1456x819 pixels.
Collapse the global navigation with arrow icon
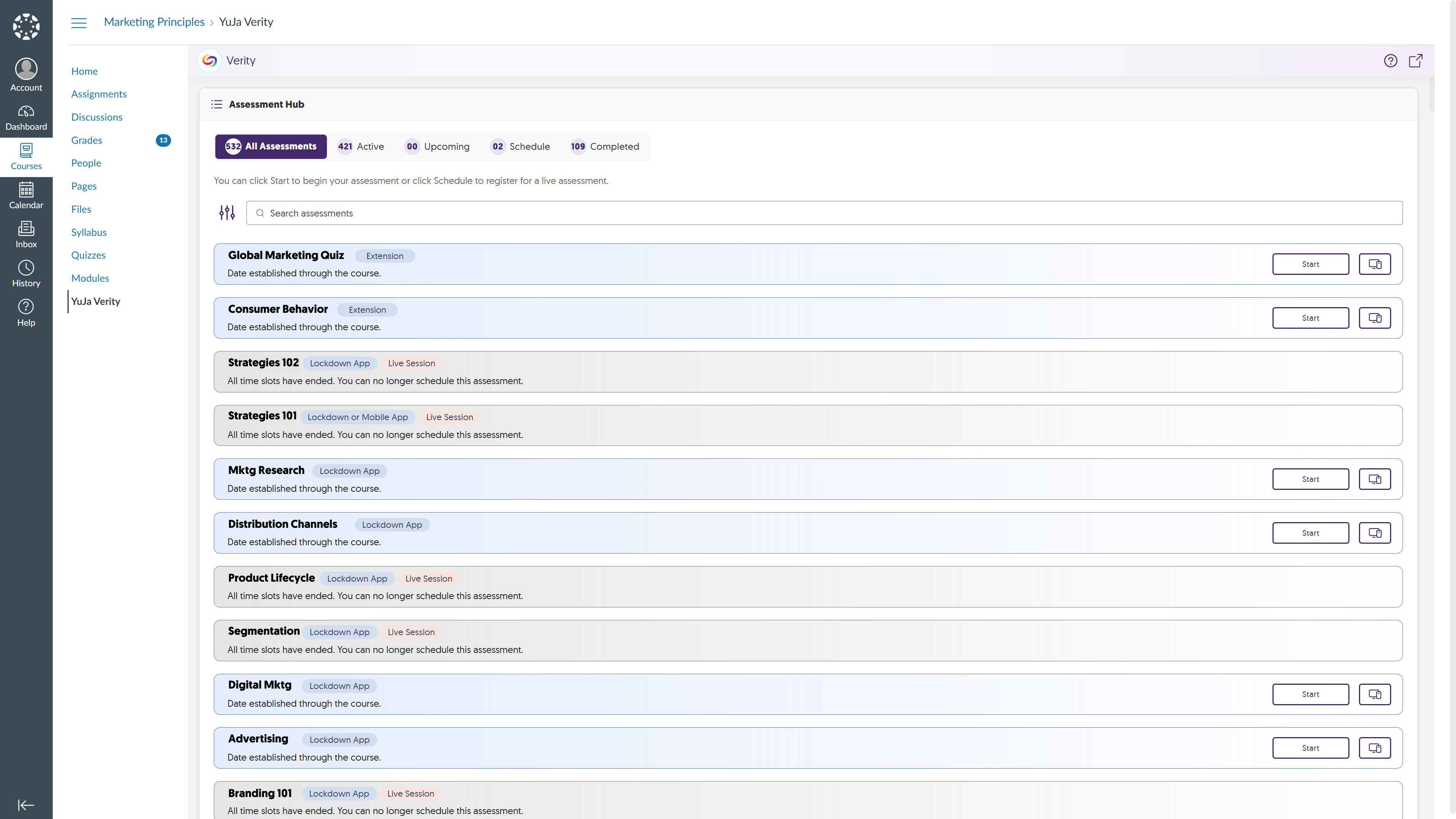(26, 805)
